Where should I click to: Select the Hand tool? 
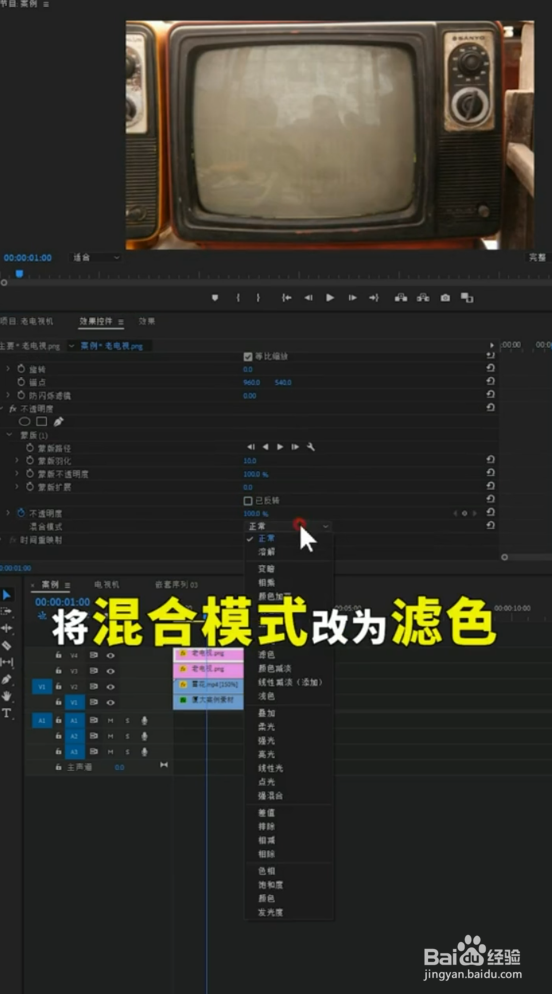pyautogui.click(x=6, y=696)
